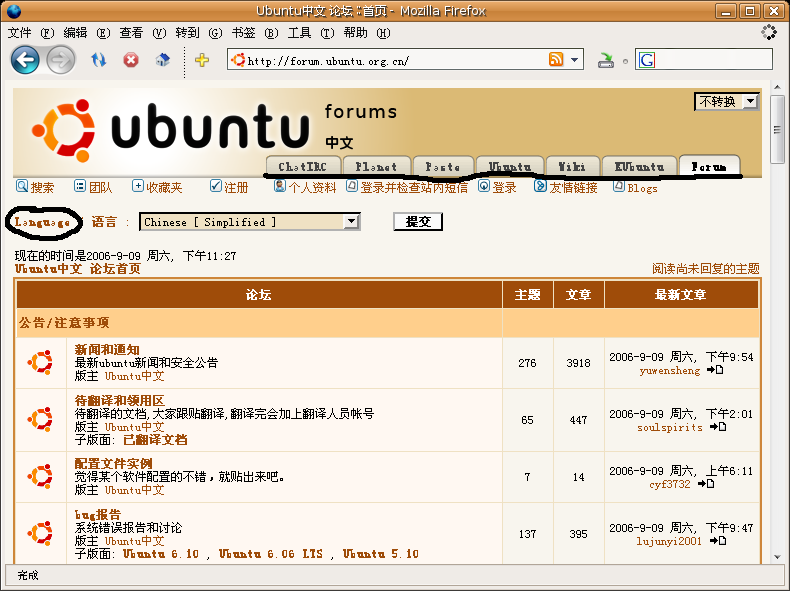Open the Chinese [ Simplified ] language dropdown
This screenshot has width=790, height=591.
coord(250,222)
